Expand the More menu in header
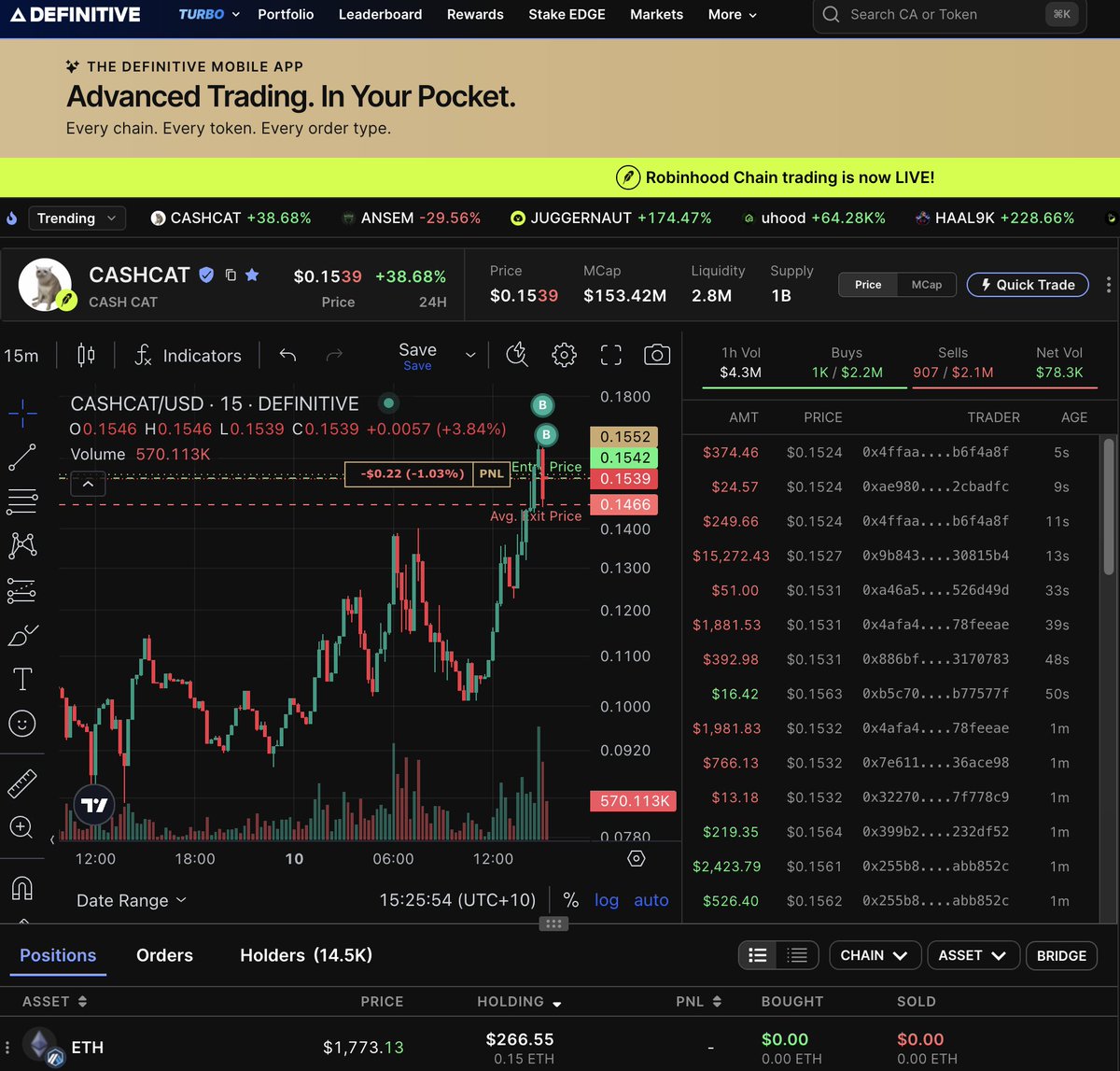The image size is (1120, 1071). pyautogui.click(x=733, y=15)
